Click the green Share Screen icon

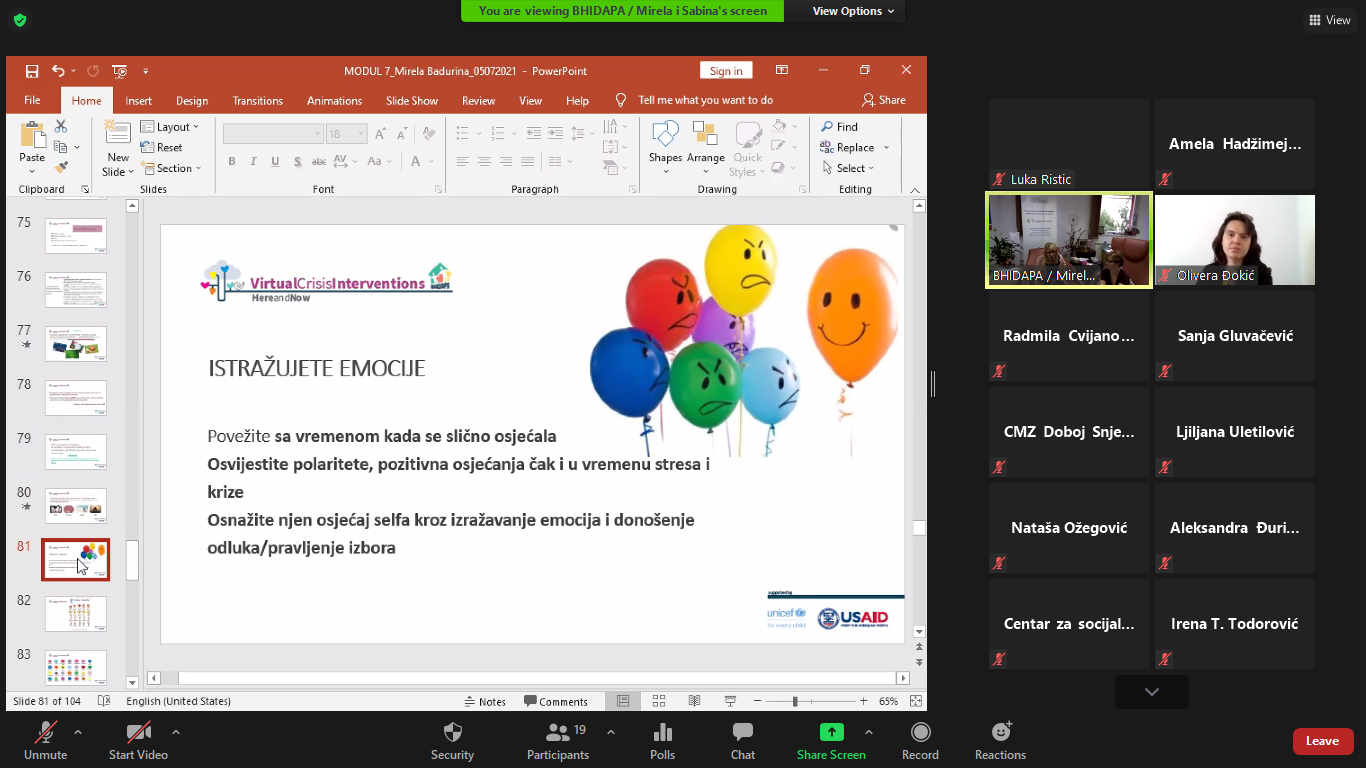[x=831, y=732]
